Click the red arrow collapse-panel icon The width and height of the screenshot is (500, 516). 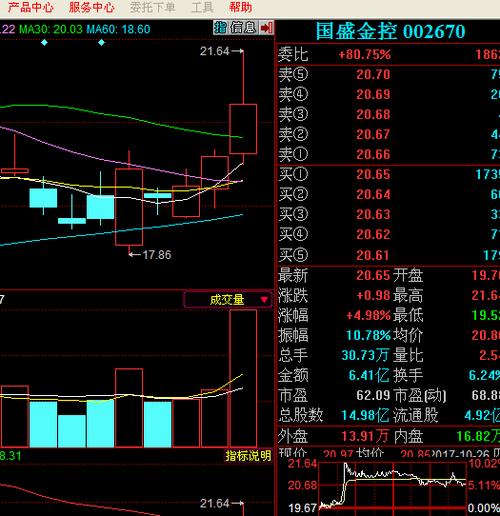click(266, 28)
